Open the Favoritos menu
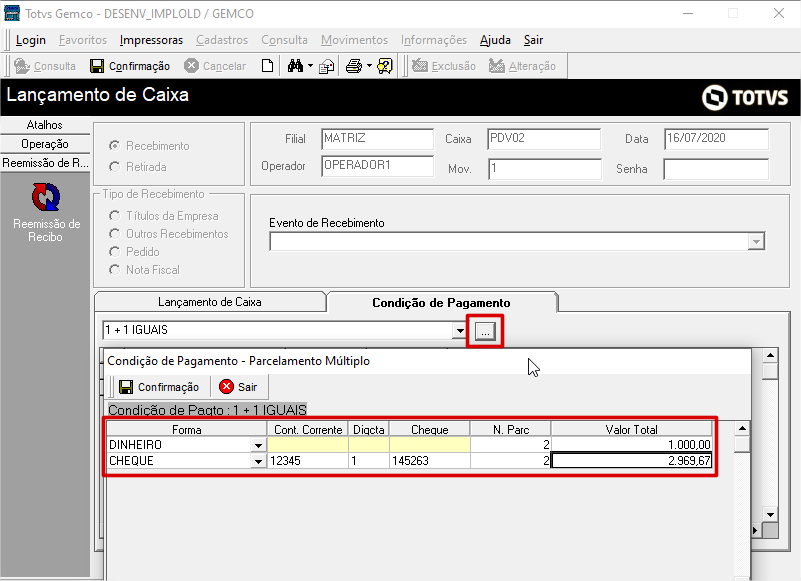 point(83,40)
